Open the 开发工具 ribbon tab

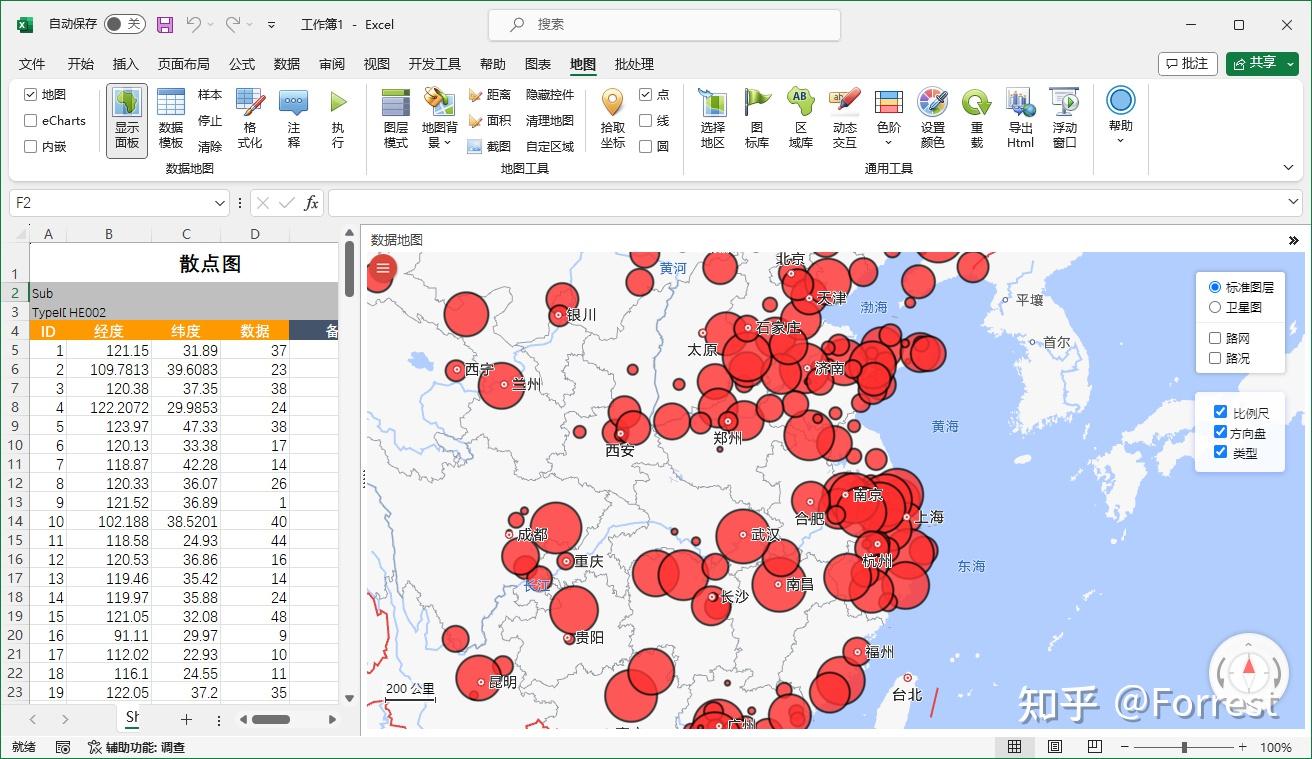pos(434,64)
